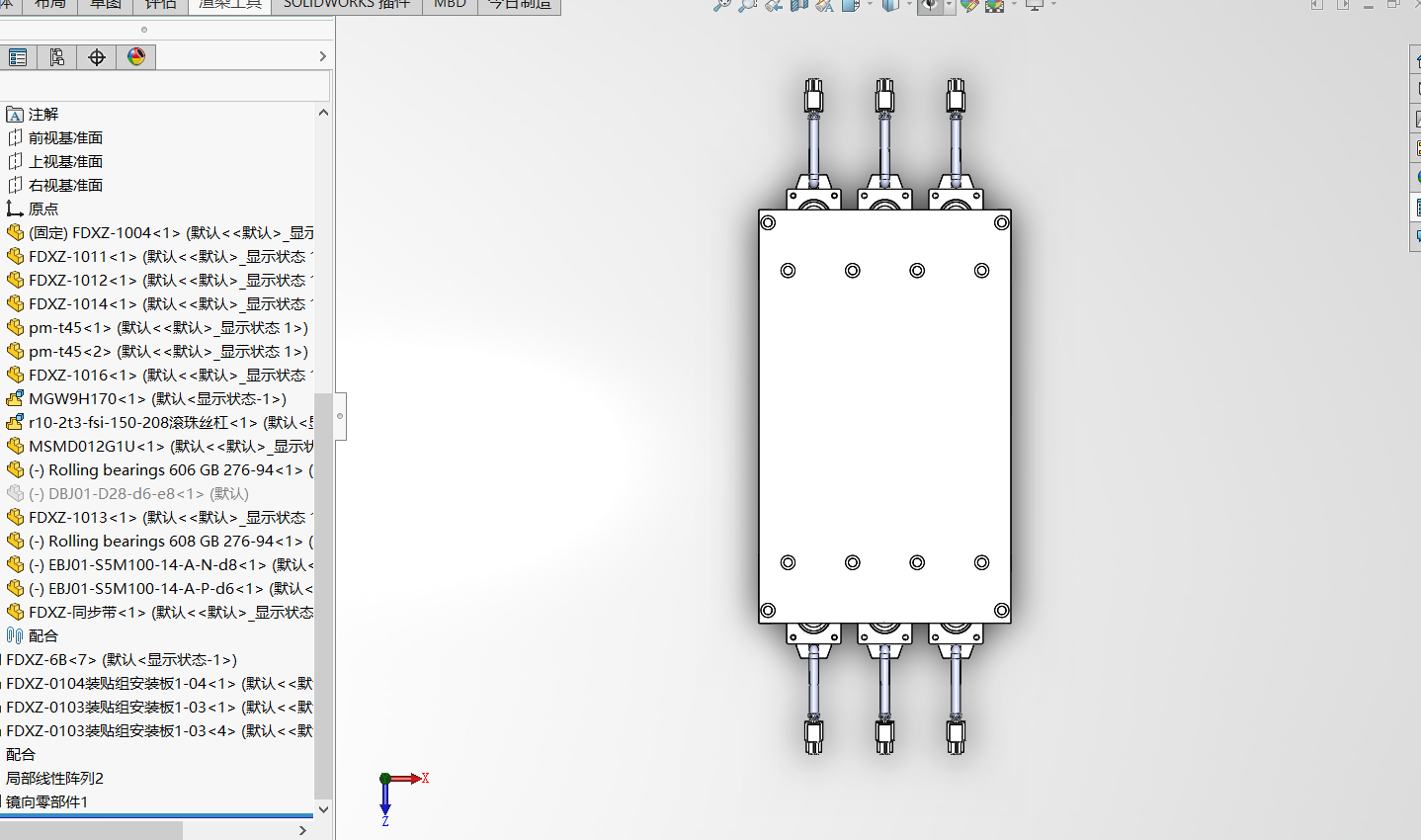The height and width of the screenshot is (840, 1421).
Task: Expand the manager tabs chevron arrow
Action: 322,57
